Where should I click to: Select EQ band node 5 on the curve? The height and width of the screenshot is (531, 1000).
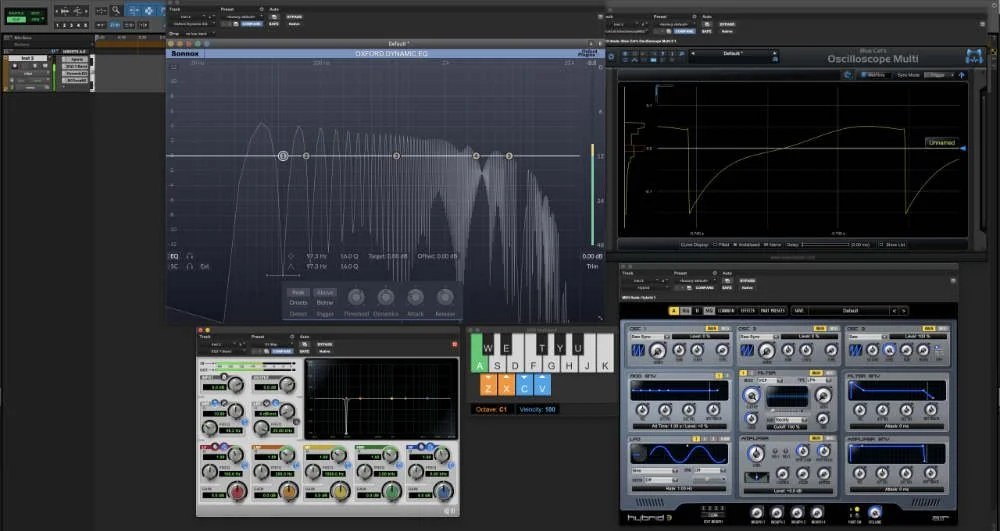tap(509, 156)
